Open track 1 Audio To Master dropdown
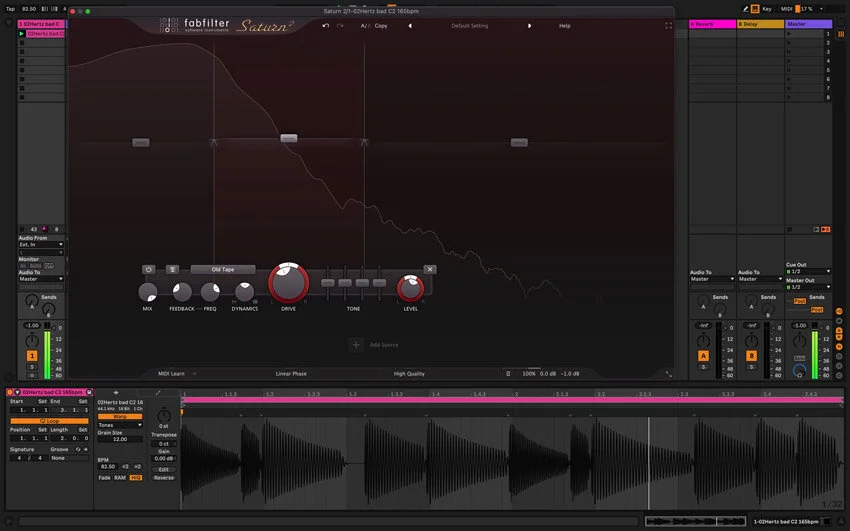Viewport: 850px width, 531px height. 41,279
